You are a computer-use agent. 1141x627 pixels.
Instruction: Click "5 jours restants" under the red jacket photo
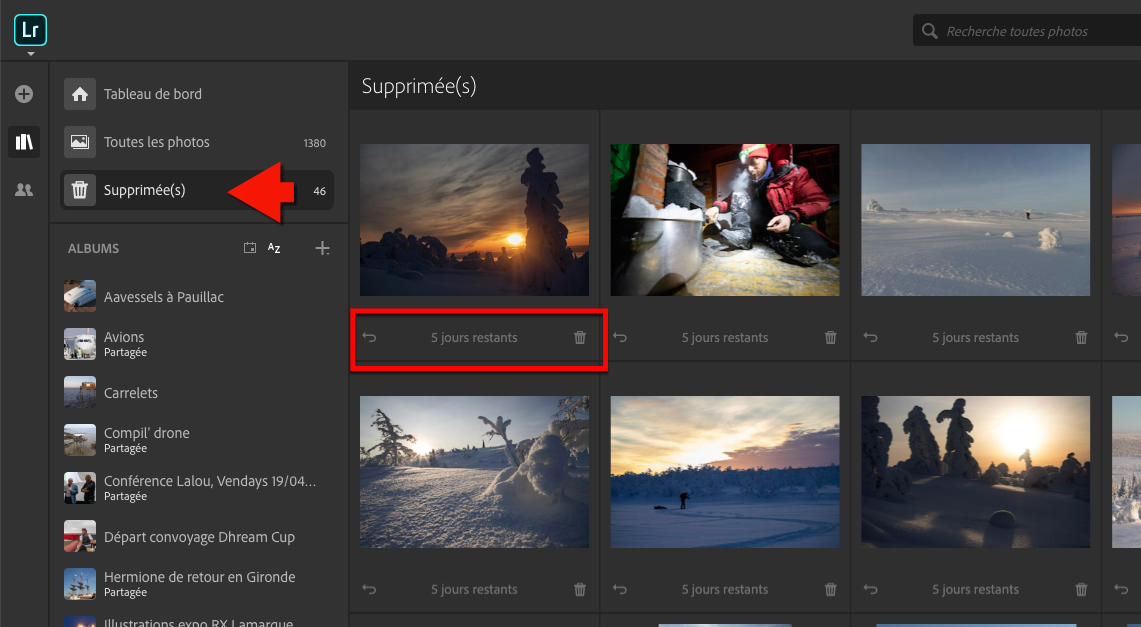[725, 338]
